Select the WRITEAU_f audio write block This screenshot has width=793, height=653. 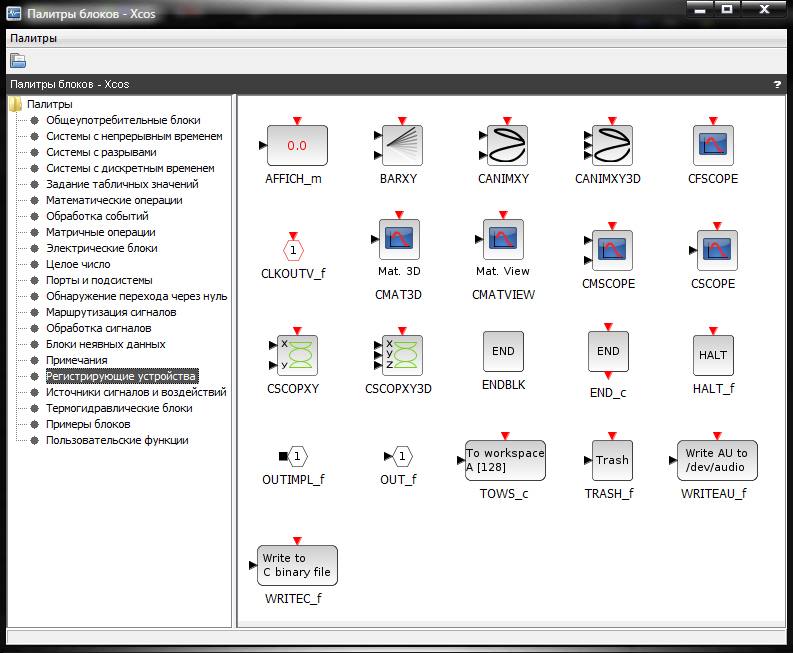(717, 460)
